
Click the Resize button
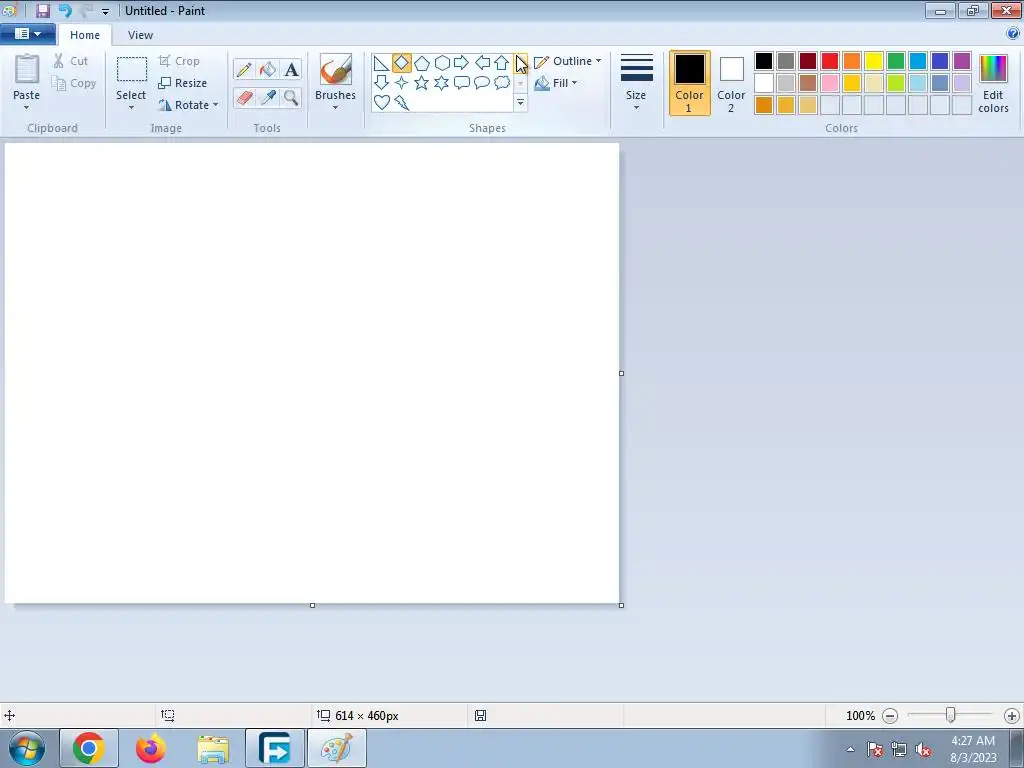pyautogui.click(x=183, y=83)
